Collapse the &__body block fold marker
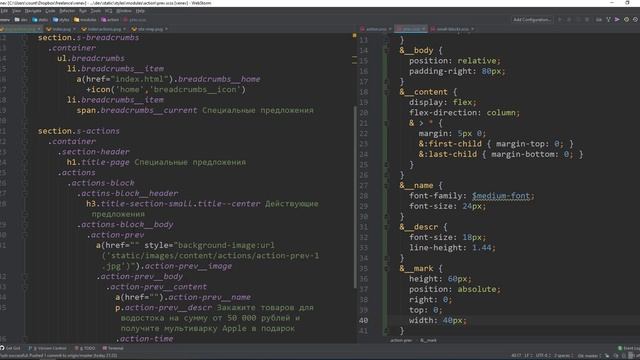640x360 pixels. click(386, 51)
